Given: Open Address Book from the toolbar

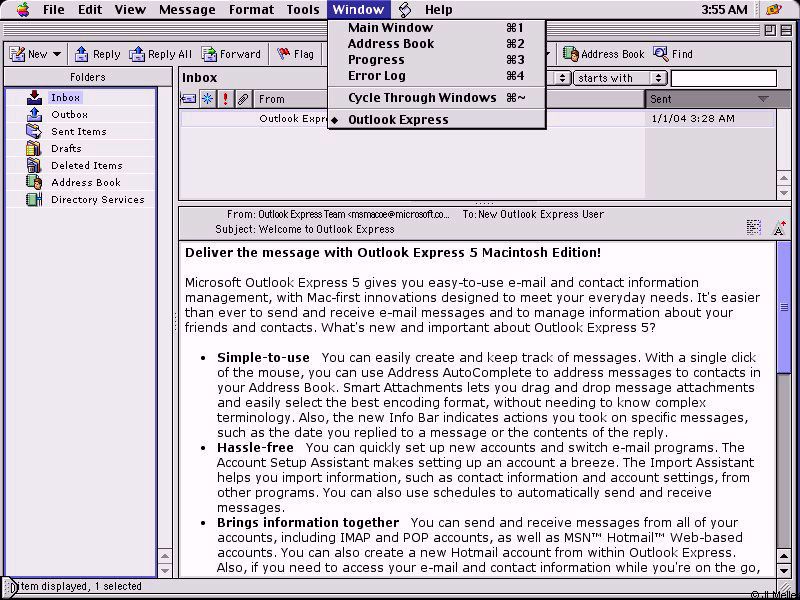Looking at the screenshot, I should (604, 54).
